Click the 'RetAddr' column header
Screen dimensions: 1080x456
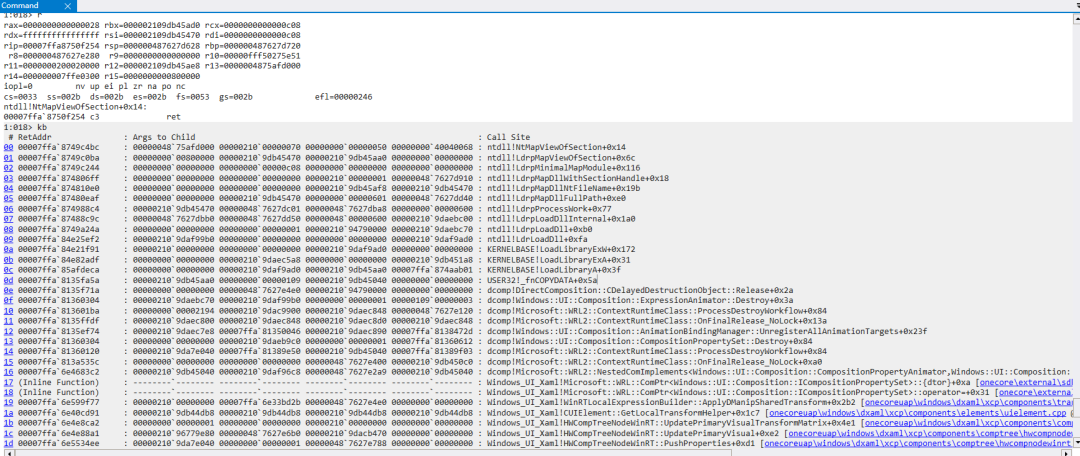[x=33, y=137]
